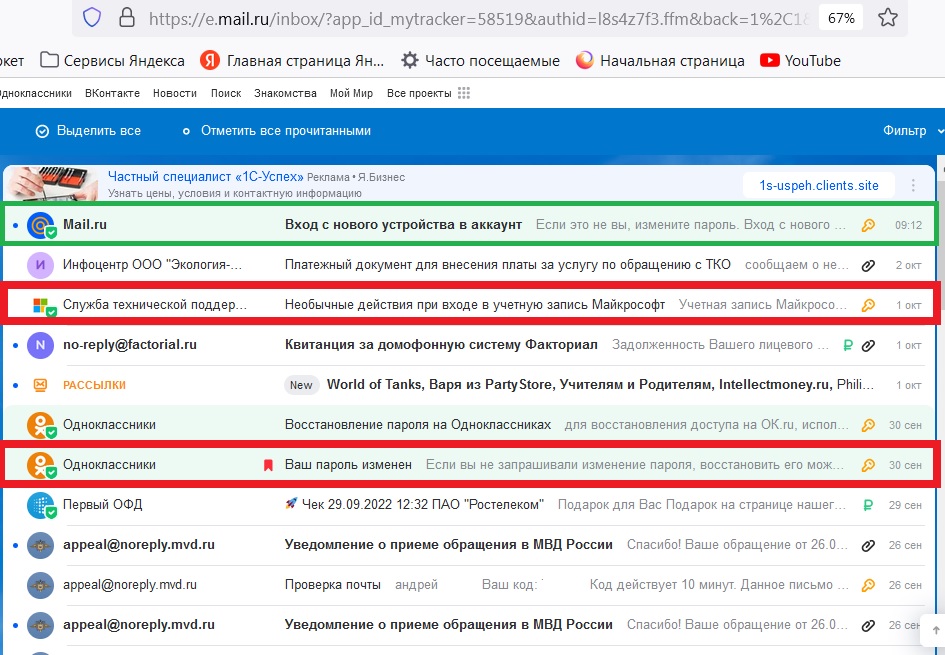The image size is (945, 655).
Task: Open the 1s-uspeh.clients.site ad button
Action: 818,186
